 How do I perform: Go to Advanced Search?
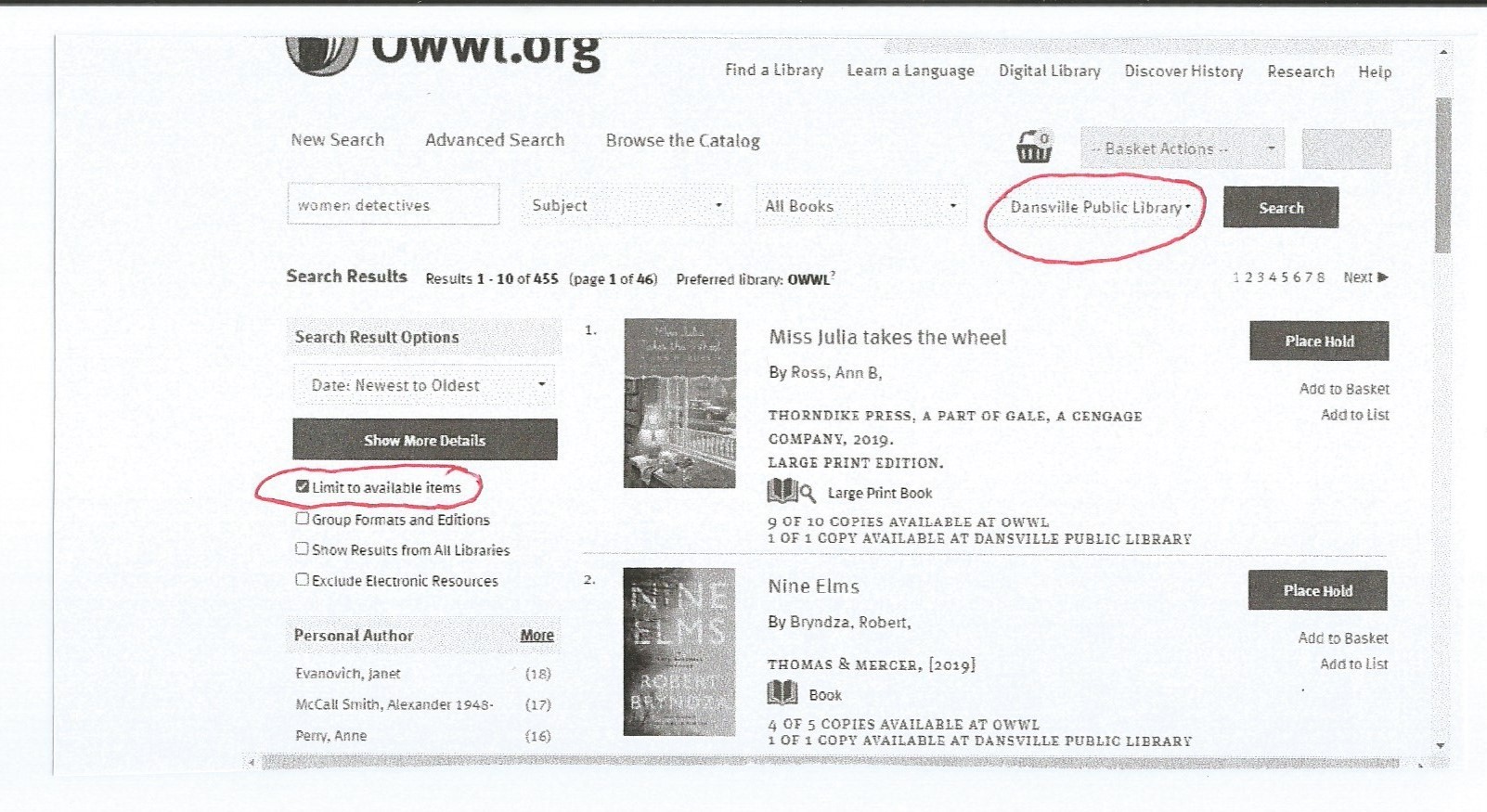tap(494, 140)
